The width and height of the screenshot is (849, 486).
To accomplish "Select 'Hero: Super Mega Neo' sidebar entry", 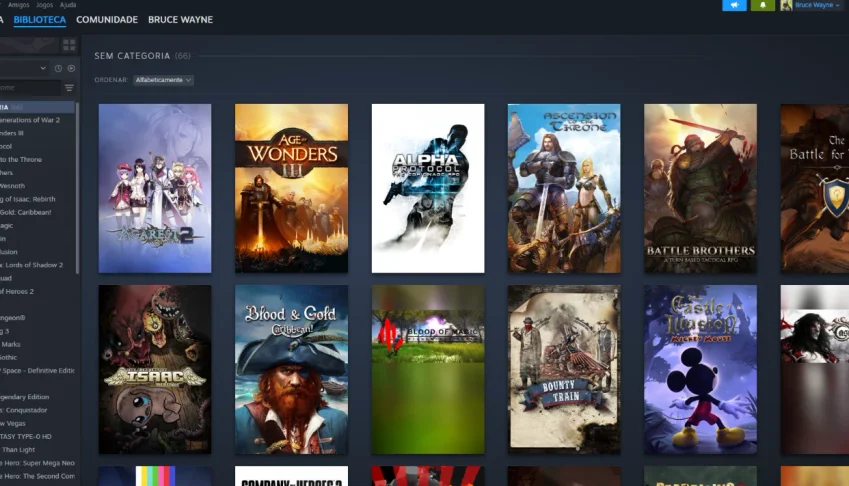I will coord(38,463).
